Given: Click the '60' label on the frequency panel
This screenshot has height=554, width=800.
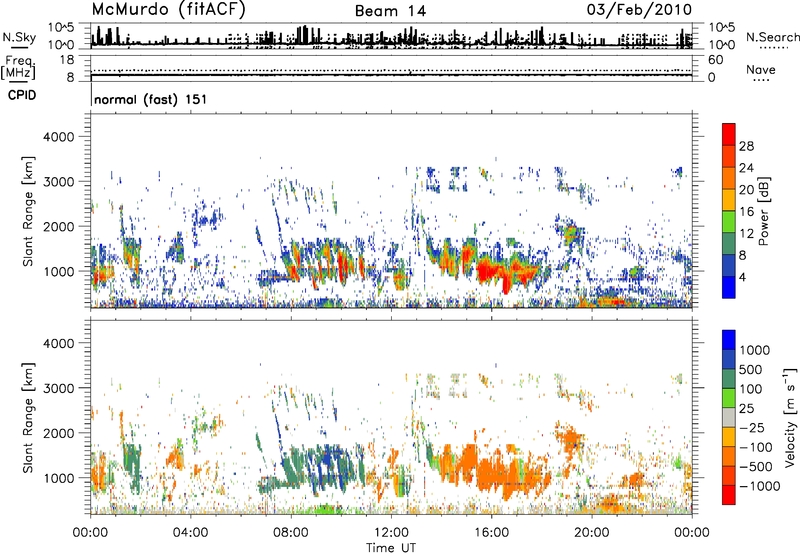Looking at the screenshot, I should 715,60.
